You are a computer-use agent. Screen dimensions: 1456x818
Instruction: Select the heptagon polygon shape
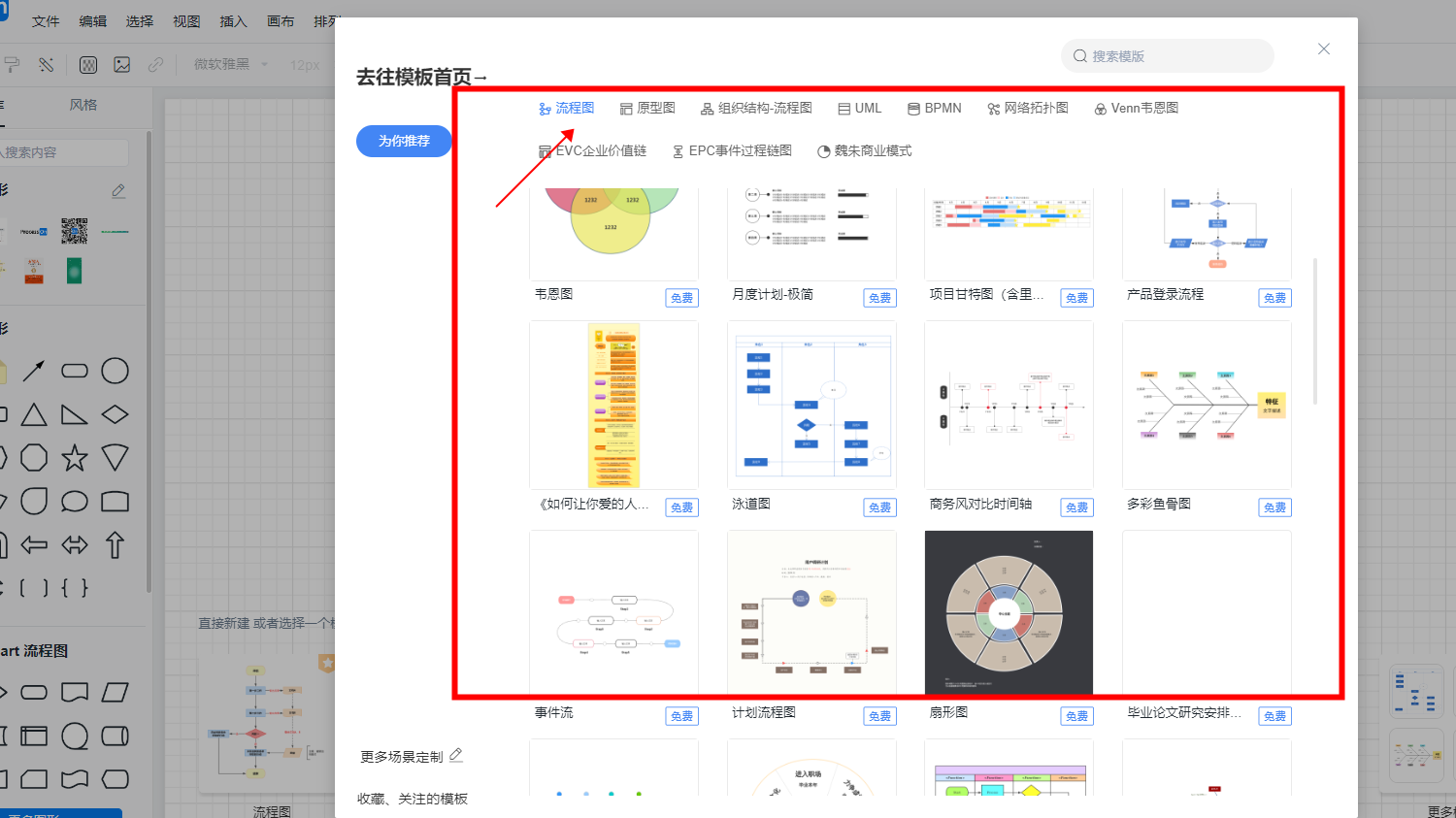(34, 458)
